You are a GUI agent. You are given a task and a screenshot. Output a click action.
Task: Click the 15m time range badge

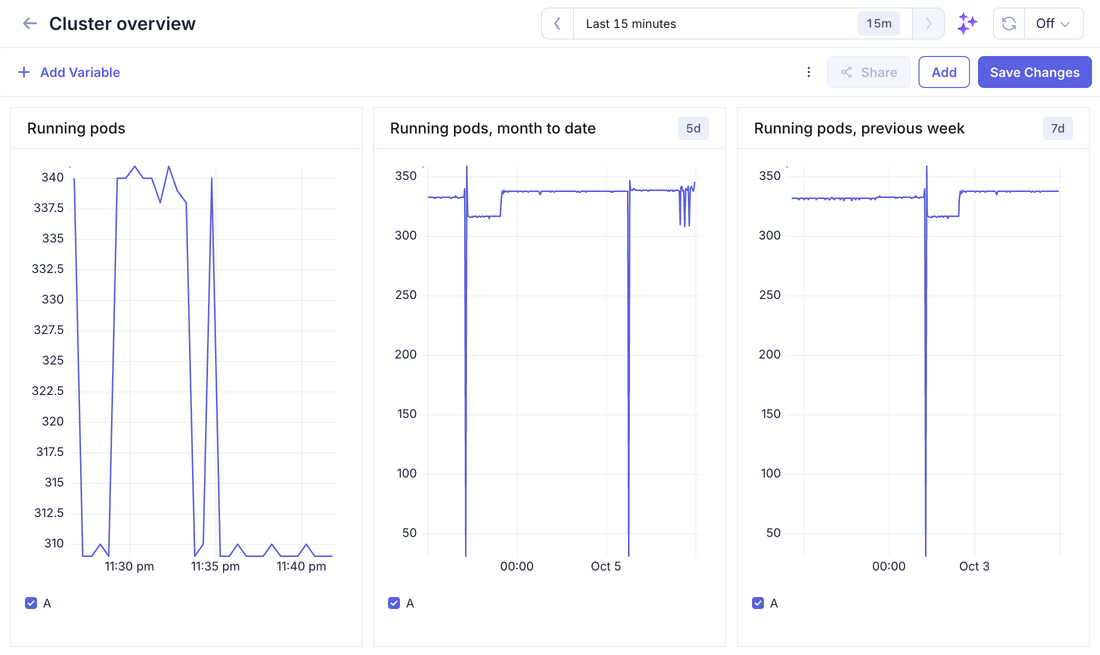point(878,24)
